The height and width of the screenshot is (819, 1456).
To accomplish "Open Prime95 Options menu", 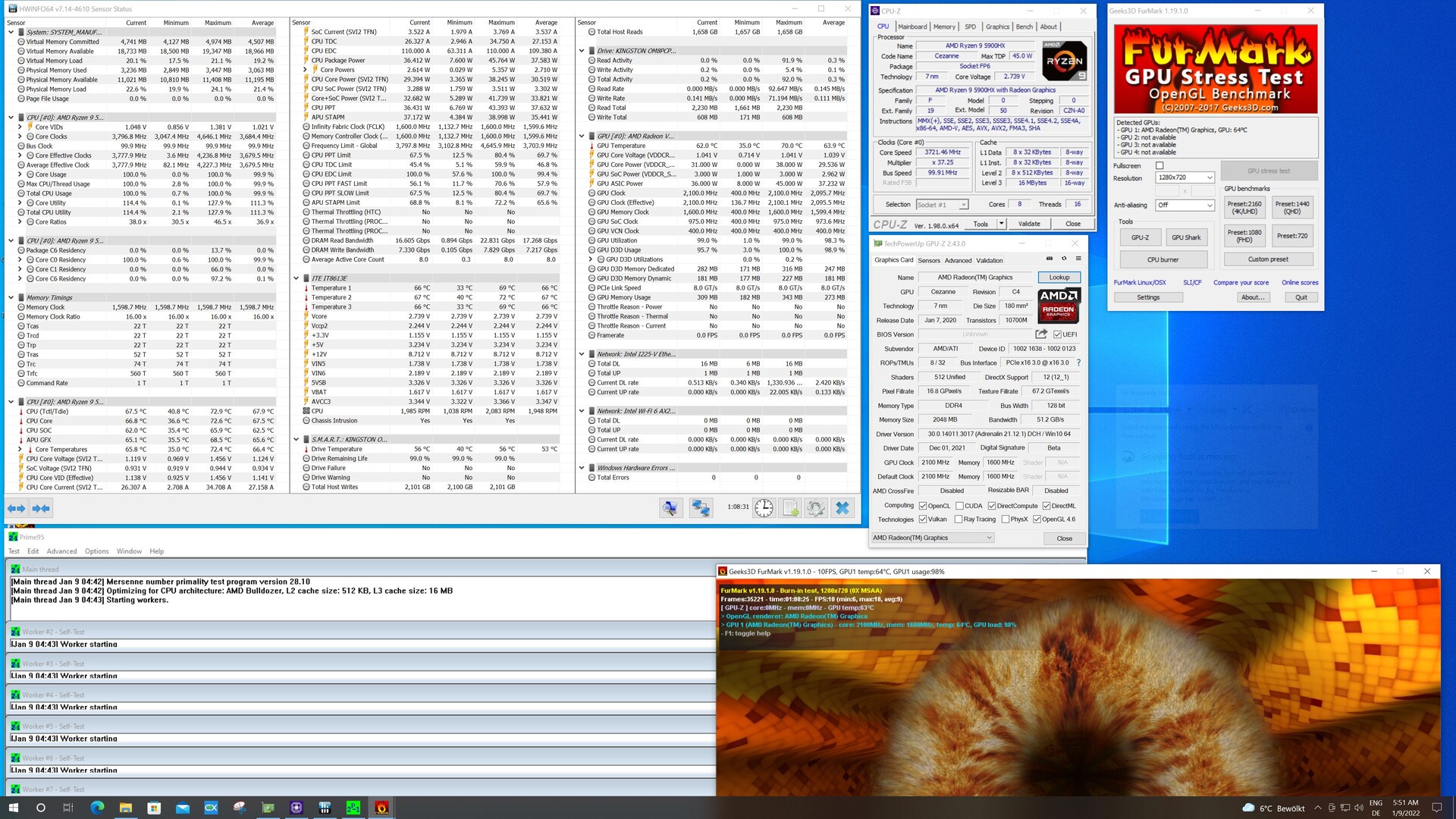I will point(96,551).
